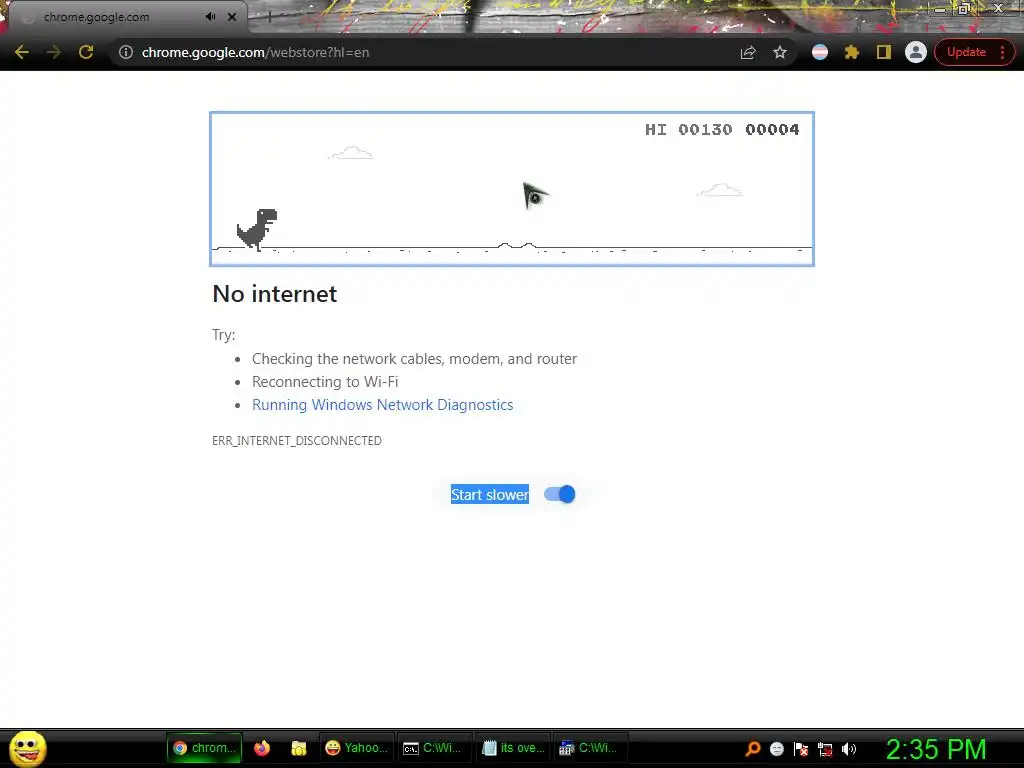Image resolution: width=1024 pixels, height=768 pixels.
Task: Close the chrome.google.com tab
Action: pyautogui.click(x=232, y=17)
